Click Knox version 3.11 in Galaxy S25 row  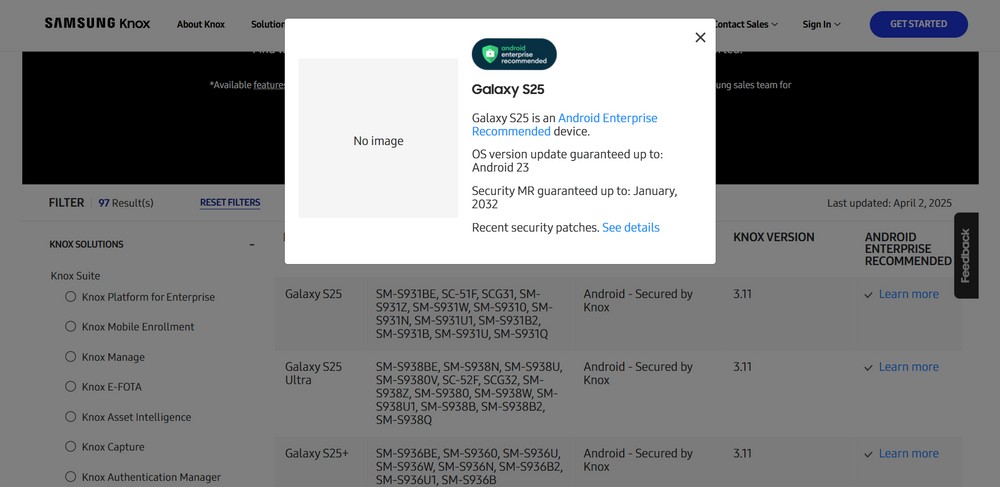[x=742, y=294]
